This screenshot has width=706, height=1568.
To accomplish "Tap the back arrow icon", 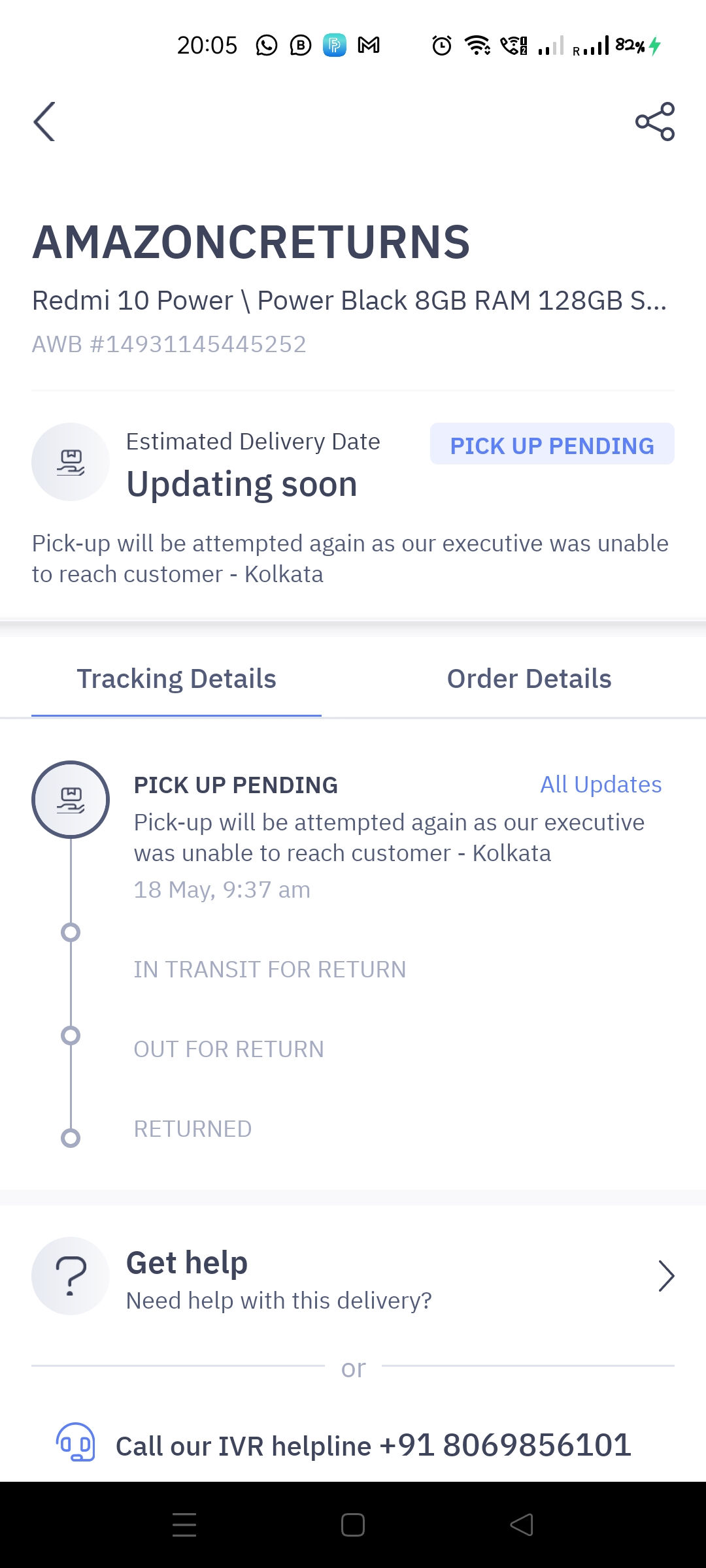I will (x=44, y=122).
